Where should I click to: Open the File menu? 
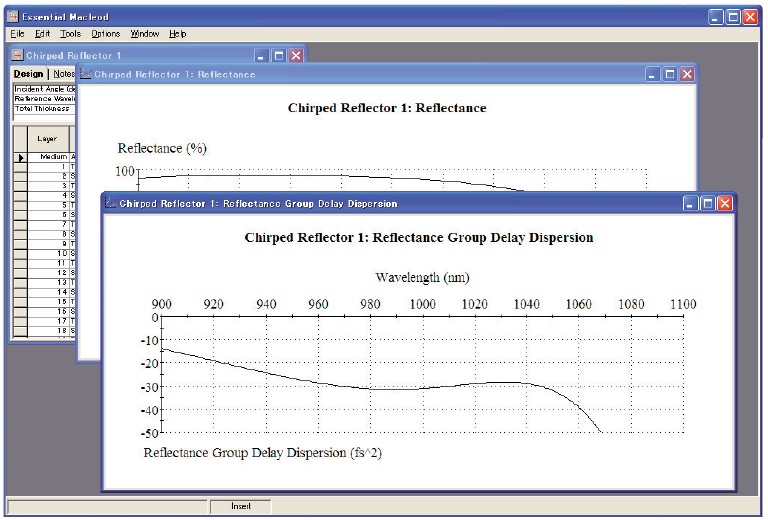click(x=17, y=34)
